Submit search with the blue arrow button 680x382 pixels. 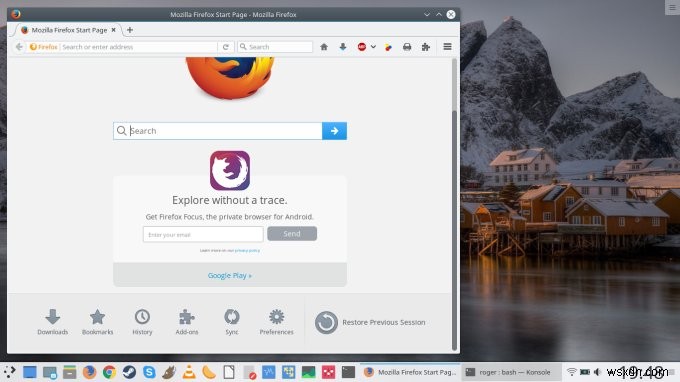[x=334, y=131]
